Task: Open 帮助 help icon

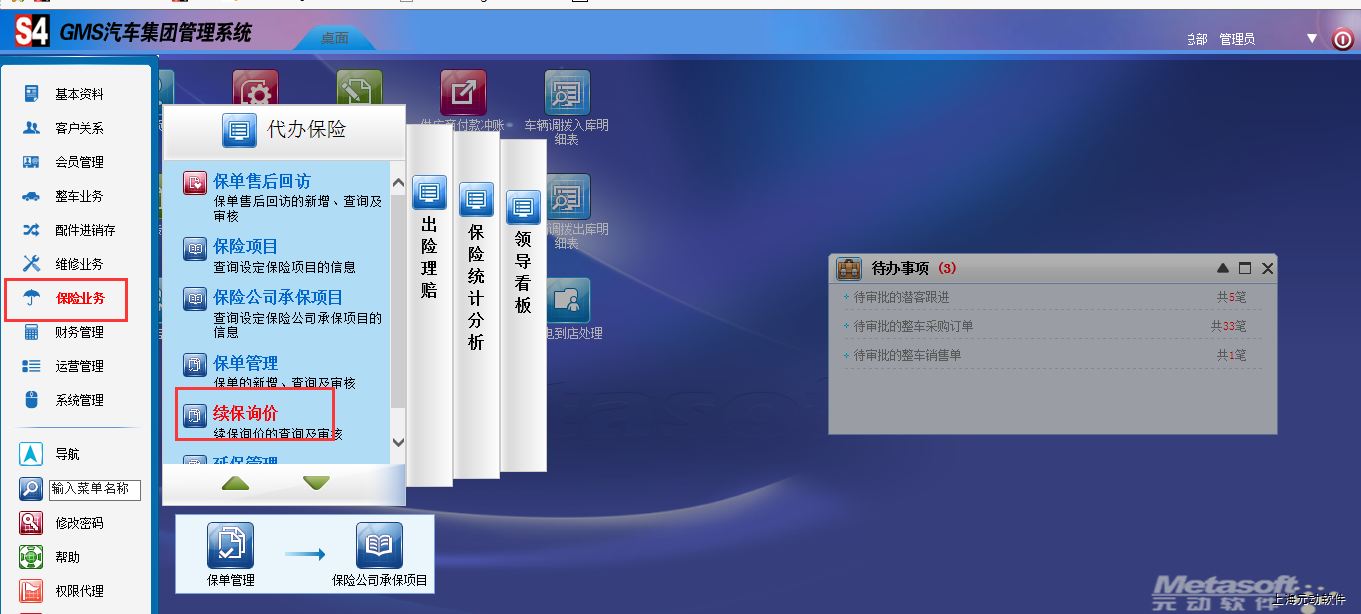Action: pos(31,557)
